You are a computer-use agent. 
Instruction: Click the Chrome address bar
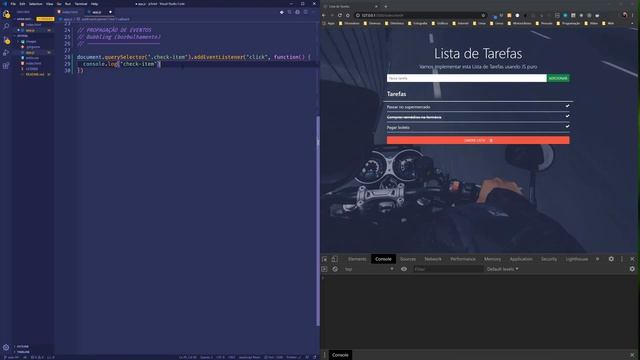pos(420,15)
